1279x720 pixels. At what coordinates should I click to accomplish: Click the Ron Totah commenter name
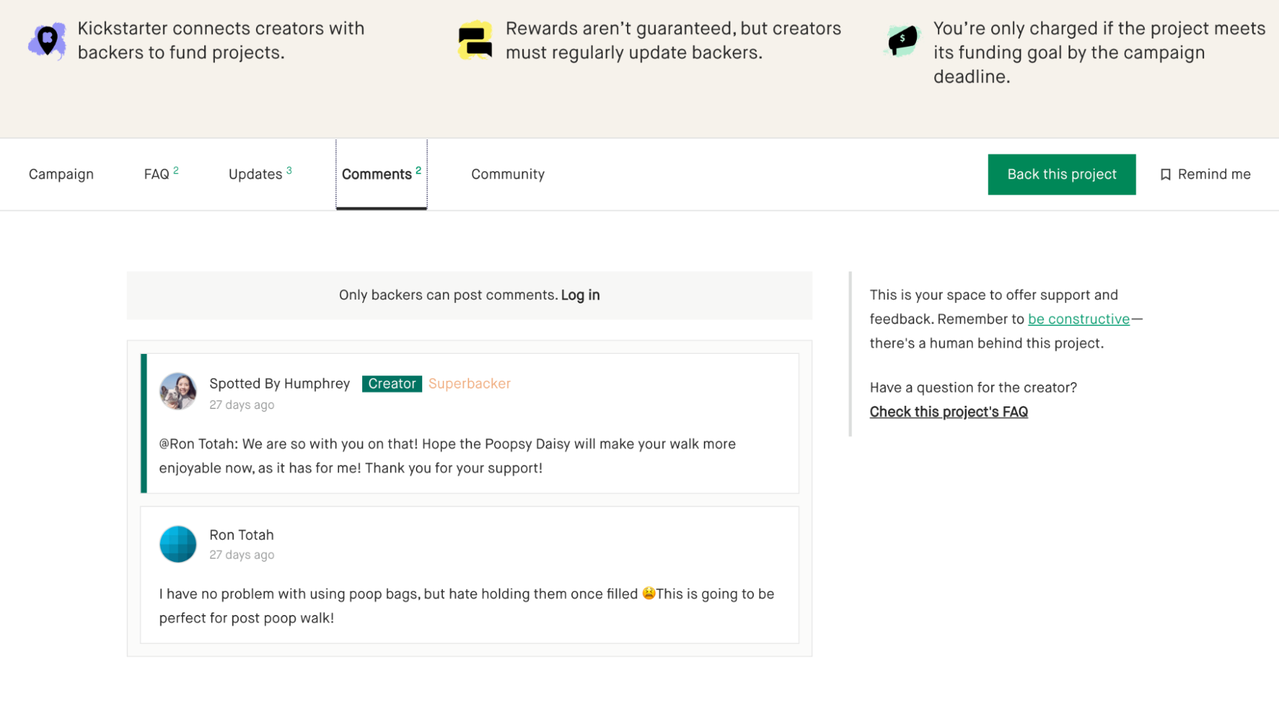241,535
